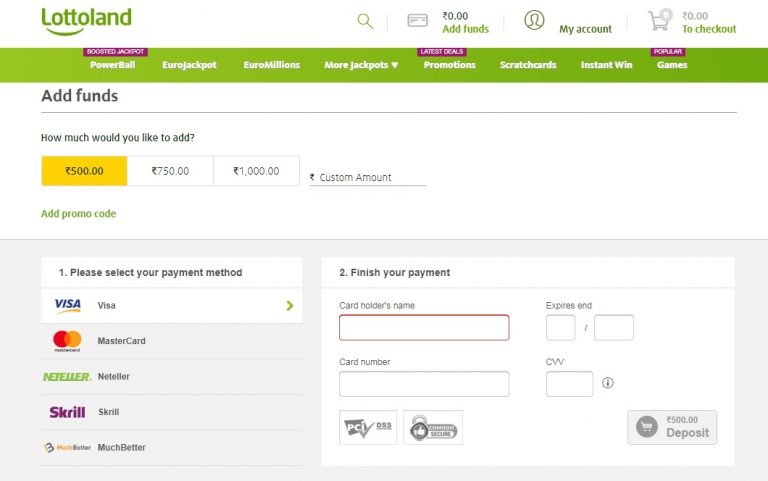The height and width of the screenshot is (481, 768).
Task: Choose MasterCard payment method
Action: click(x=171, y=341)
